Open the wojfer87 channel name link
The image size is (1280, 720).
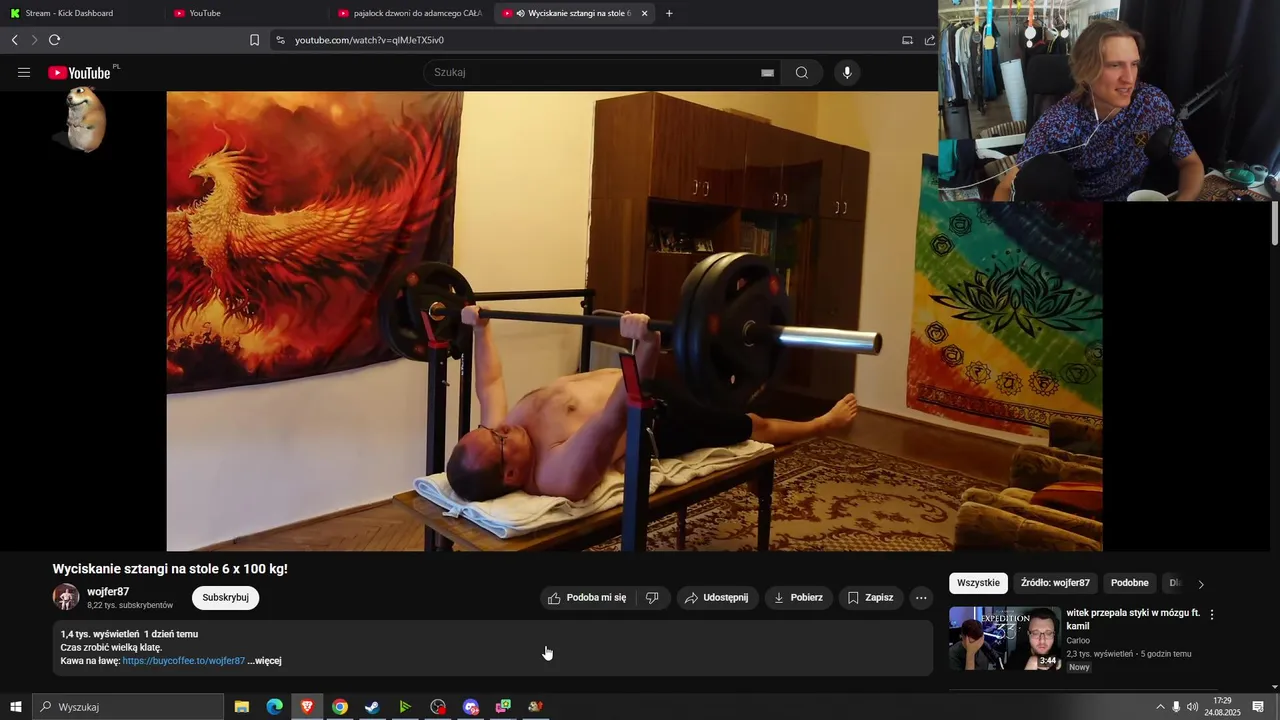pyautogui.click(x=108, y=592)
